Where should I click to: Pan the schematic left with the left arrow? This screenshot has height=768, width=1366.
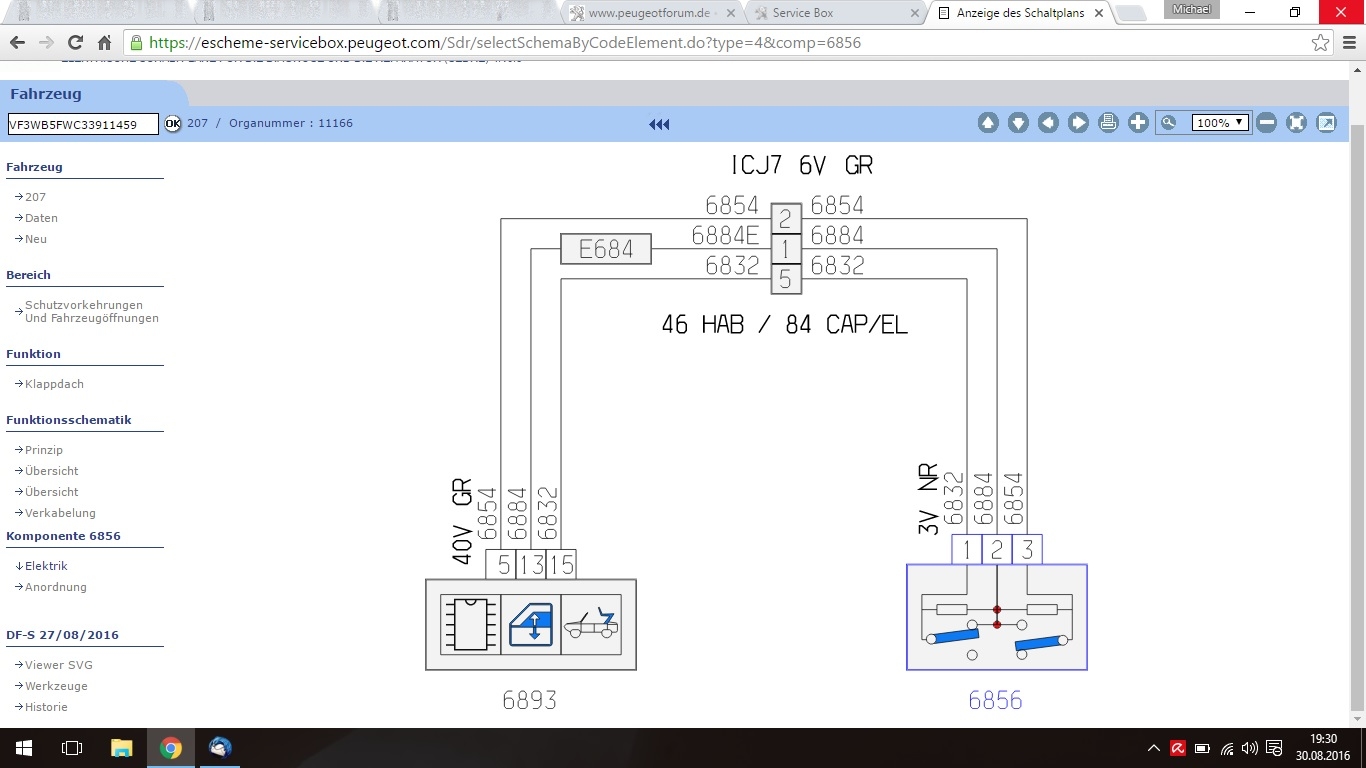[1048, 123]
